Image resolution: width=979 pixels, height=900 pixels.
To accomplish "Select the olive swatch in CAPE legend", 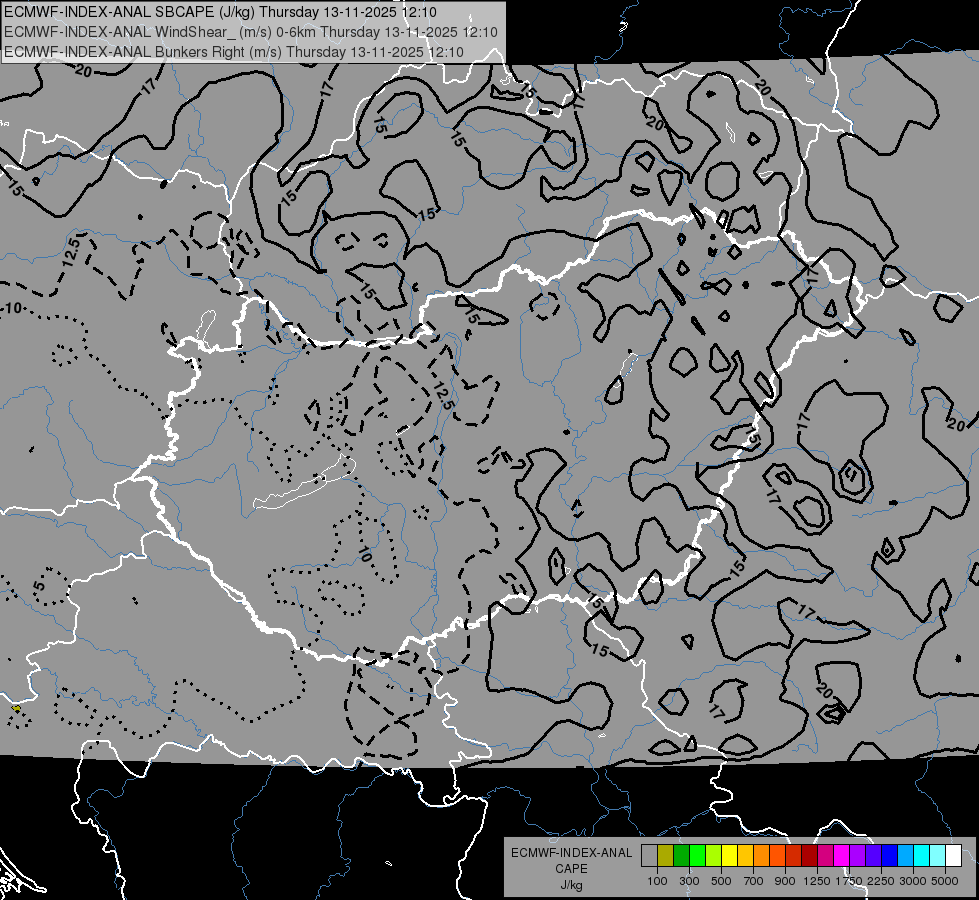I will pos(666,855).
